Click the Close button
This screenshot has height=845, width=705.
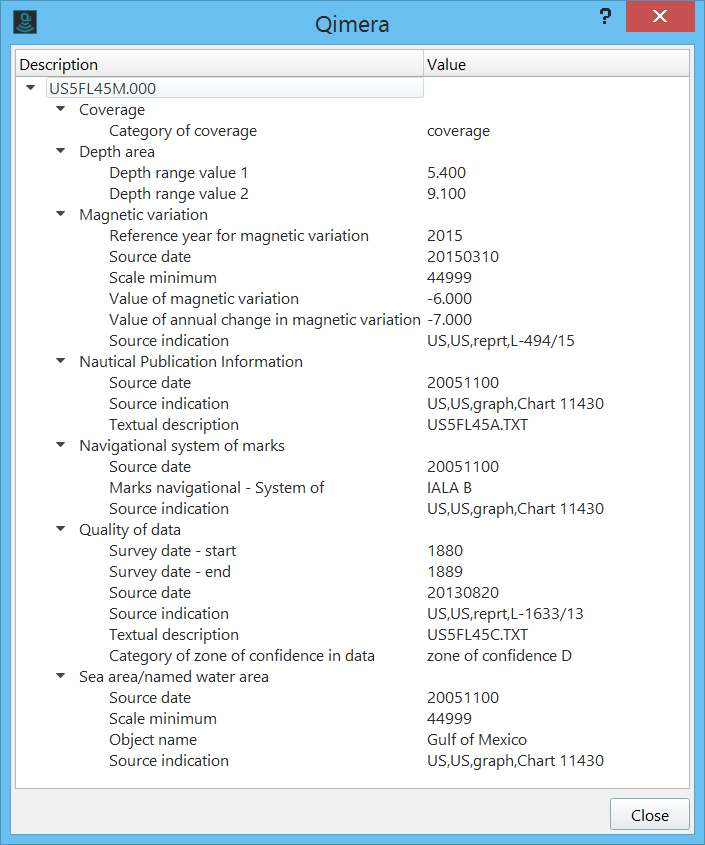pos(649,815)
